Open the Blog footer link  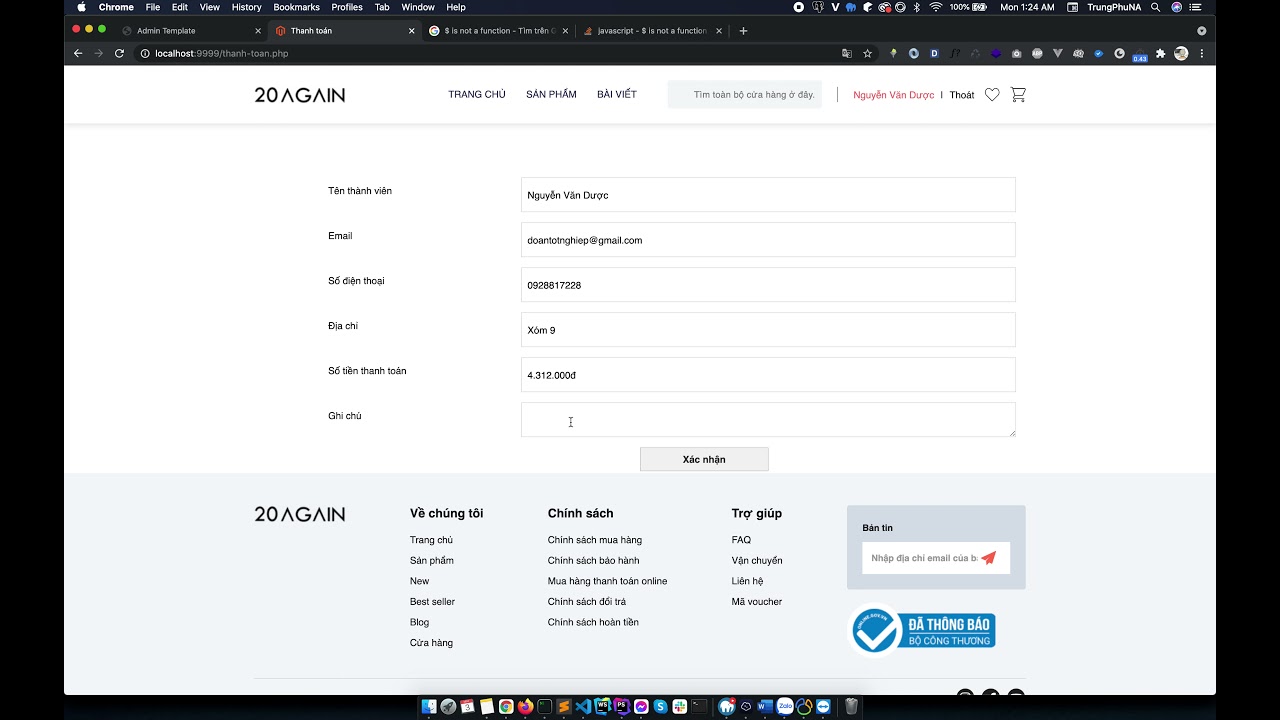pyautogui.click(x=419, y=622)
